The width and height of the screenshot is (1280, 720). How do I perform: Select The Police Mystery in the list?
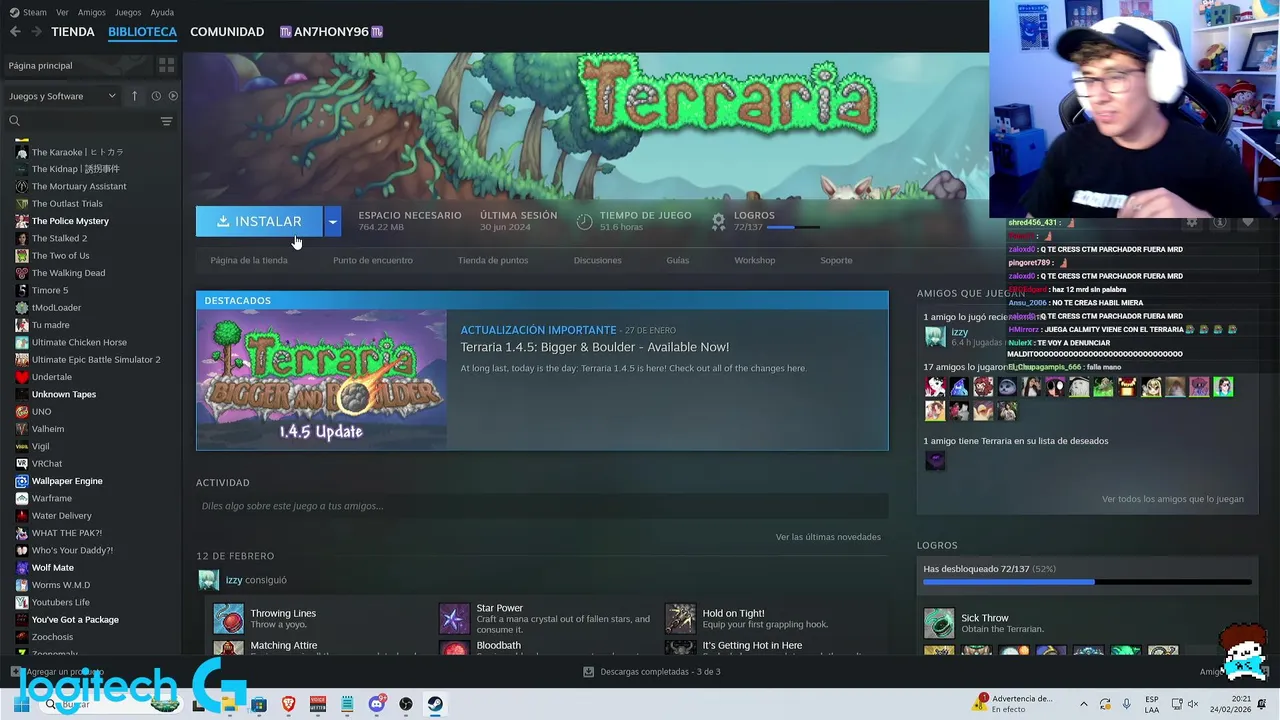click(x=70, y=221)
